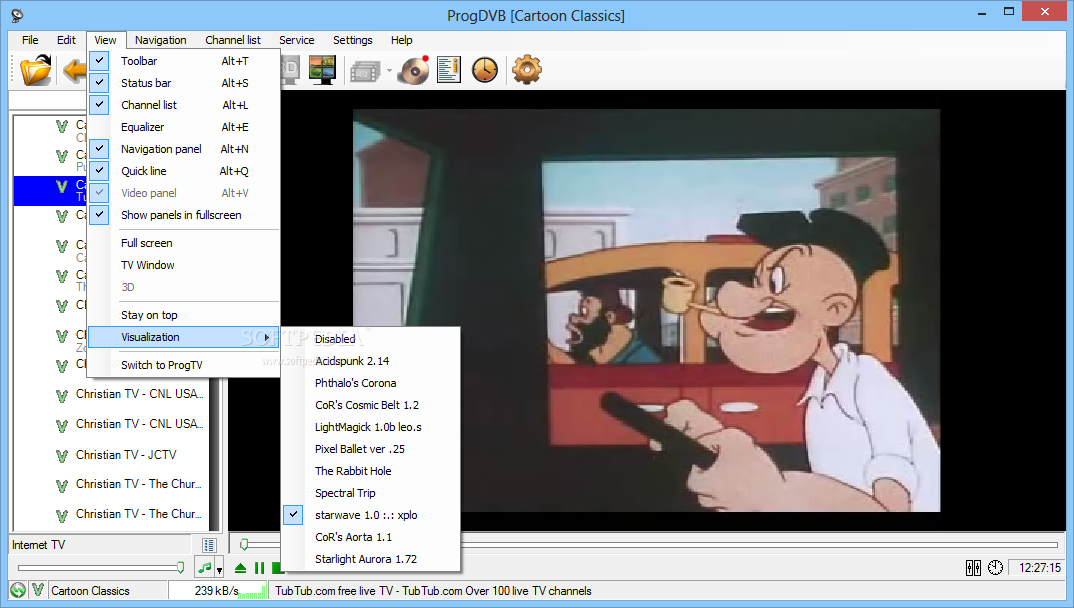Enable the Equalizer panel
Image resolution: width=1074 pixels, height=608 pixels.
pyautogui.click(x=184, y=127)
